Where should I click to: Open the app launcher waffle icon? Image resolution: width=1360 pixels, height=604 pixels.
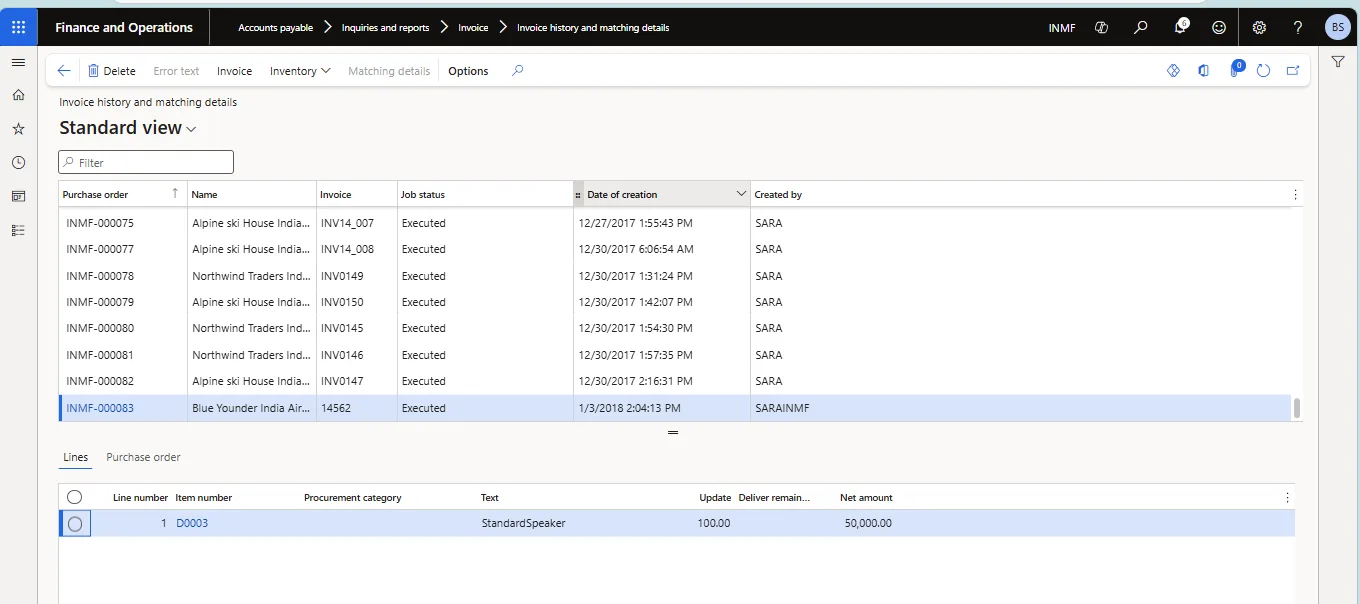pos(18,27)
